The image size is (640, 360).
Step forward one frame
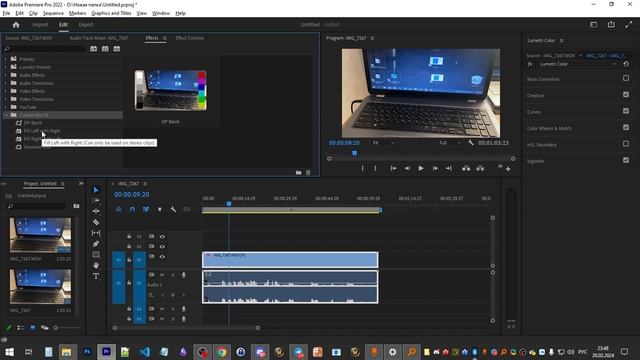coord(435,168)
